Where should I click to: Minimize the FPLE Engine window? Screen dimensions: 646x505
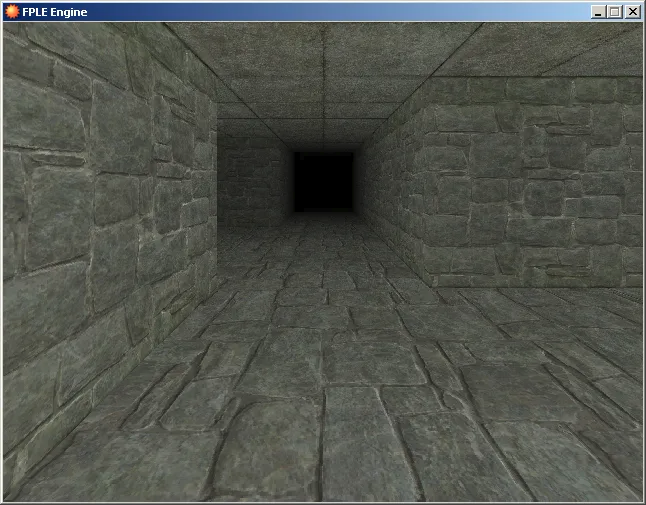tap(598, 12)
